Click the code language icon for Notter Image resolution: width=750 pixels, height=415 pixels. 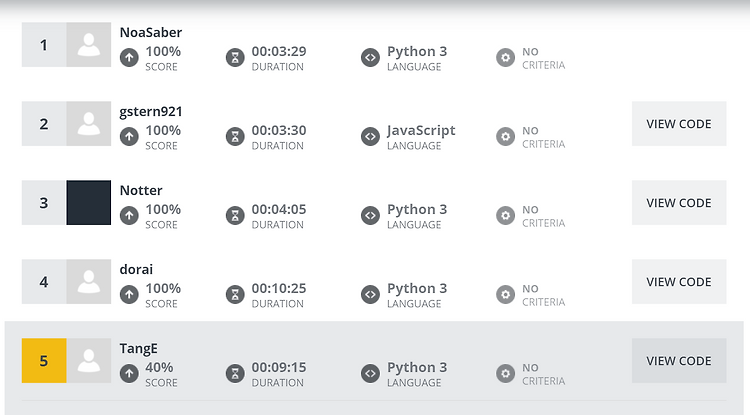pyautogui.click(x=370, y=216)
